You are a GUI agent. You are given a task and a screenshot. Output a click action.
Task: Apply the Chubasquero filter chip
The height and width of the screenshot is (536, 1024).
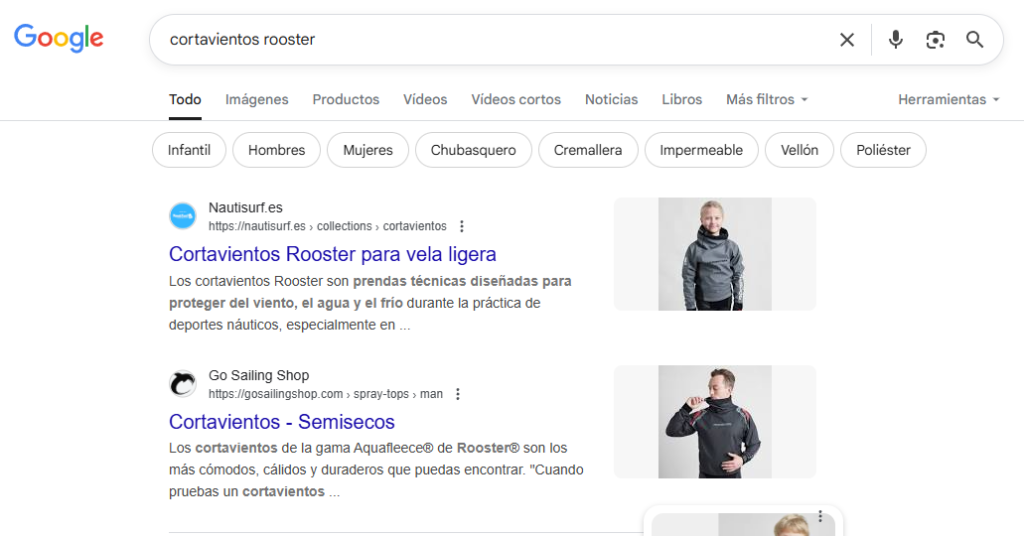click(x=473, y=150)
